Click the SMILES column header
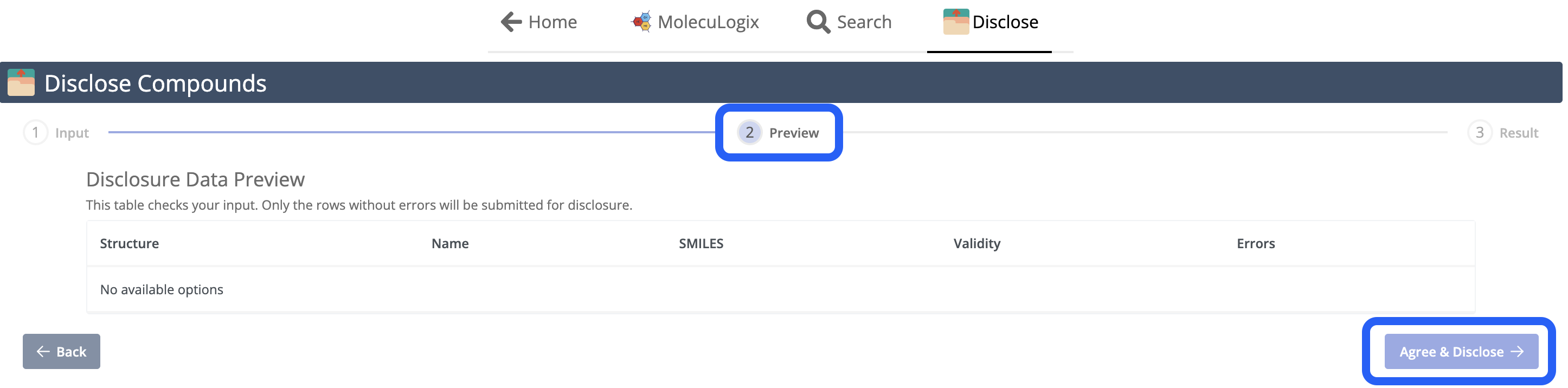This screenshot has width=1568, height=388. pos(701,244)
